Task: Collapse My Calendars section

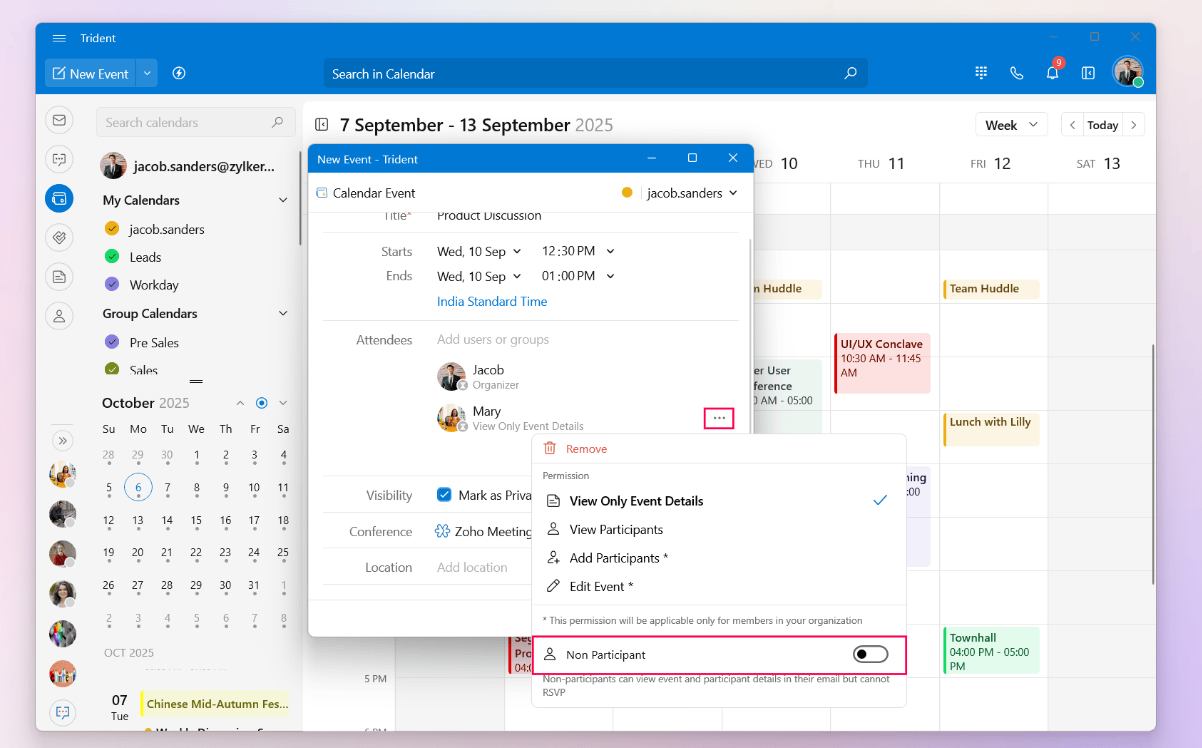Action: click(283, 200)
